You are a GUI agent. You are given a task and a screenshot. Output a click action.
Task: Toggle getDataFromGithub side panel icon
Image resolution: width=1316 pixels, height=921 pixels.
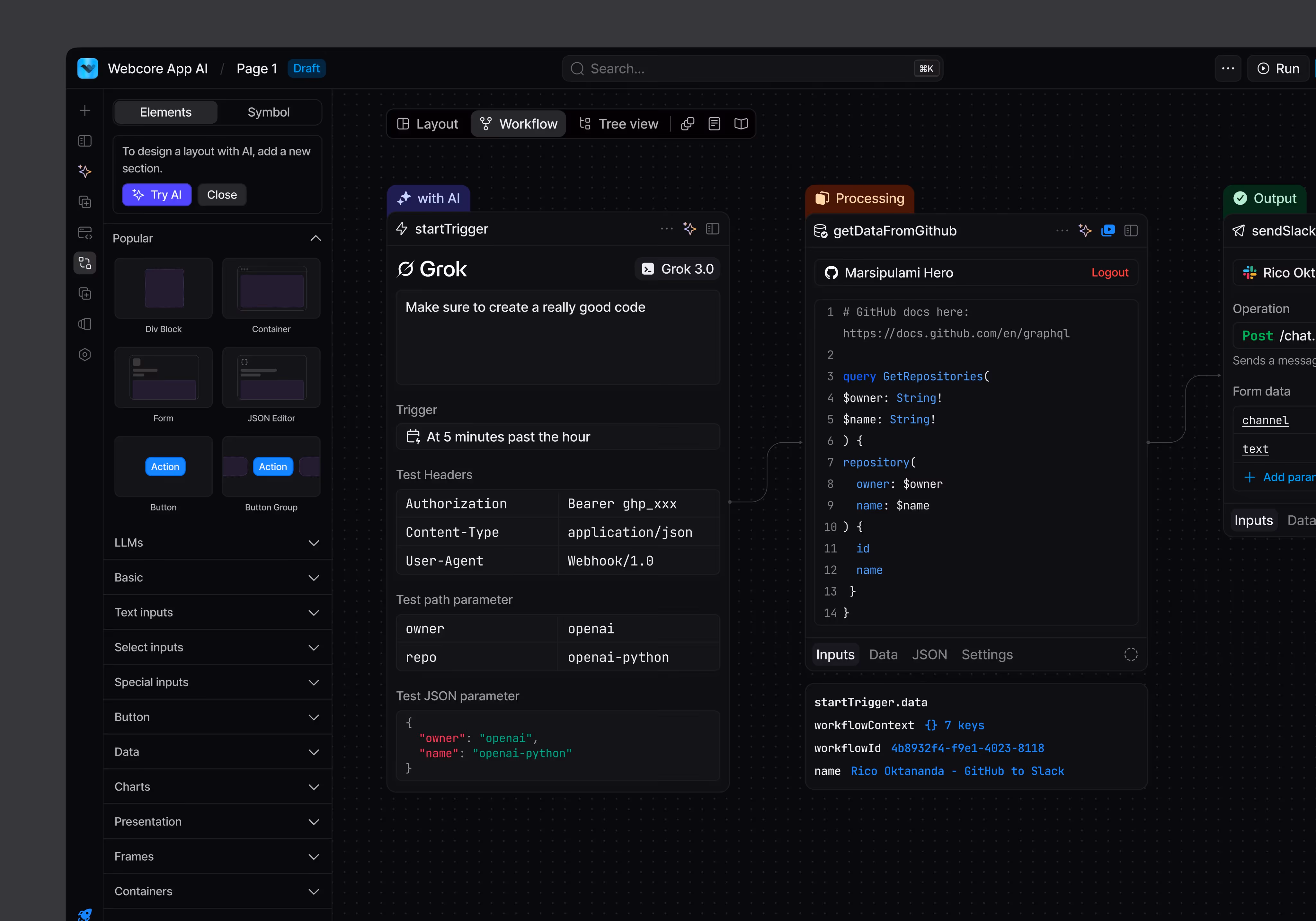(x=1131, y=230)
